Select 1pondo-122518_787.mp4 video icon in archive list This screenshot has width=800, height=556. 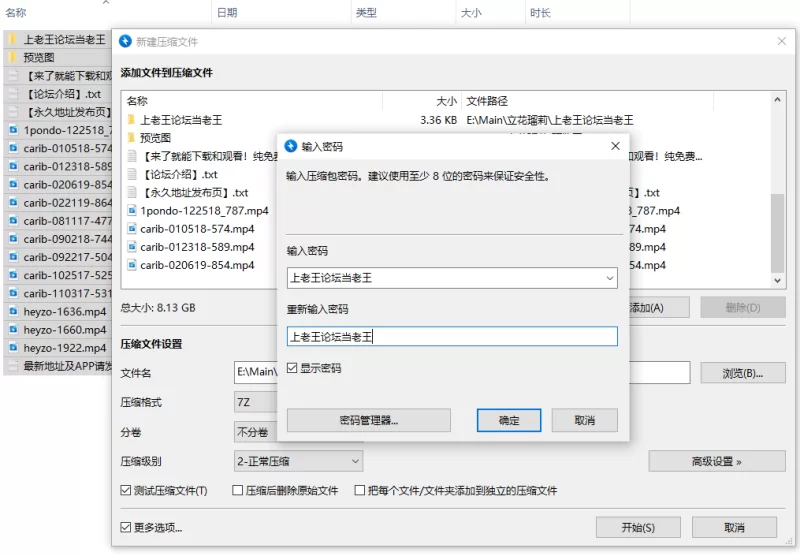point(131,211)
